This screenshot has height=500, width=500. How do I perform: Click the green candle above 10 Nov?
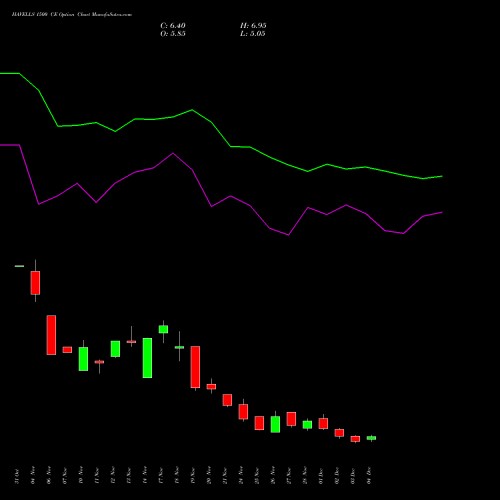83,359
